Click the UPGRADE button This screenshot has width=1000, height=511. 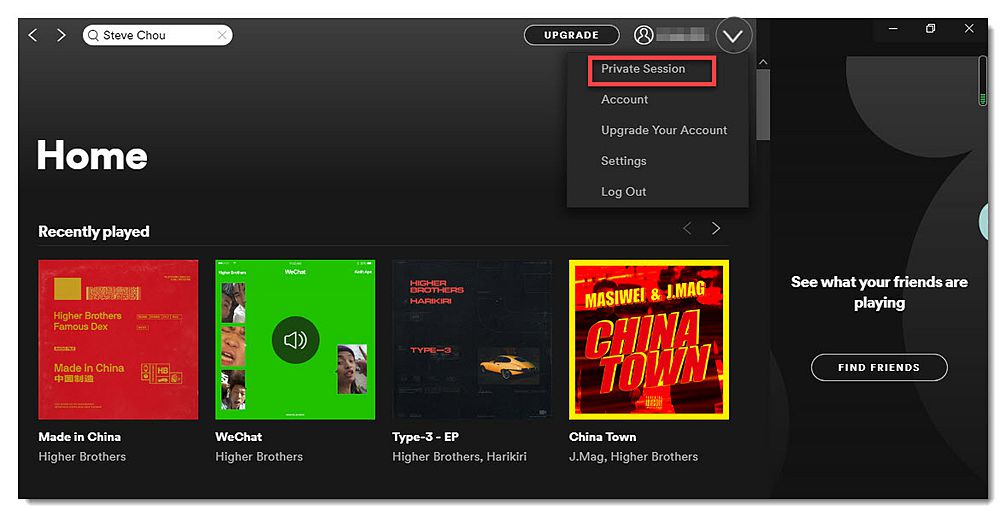(571, 35)
